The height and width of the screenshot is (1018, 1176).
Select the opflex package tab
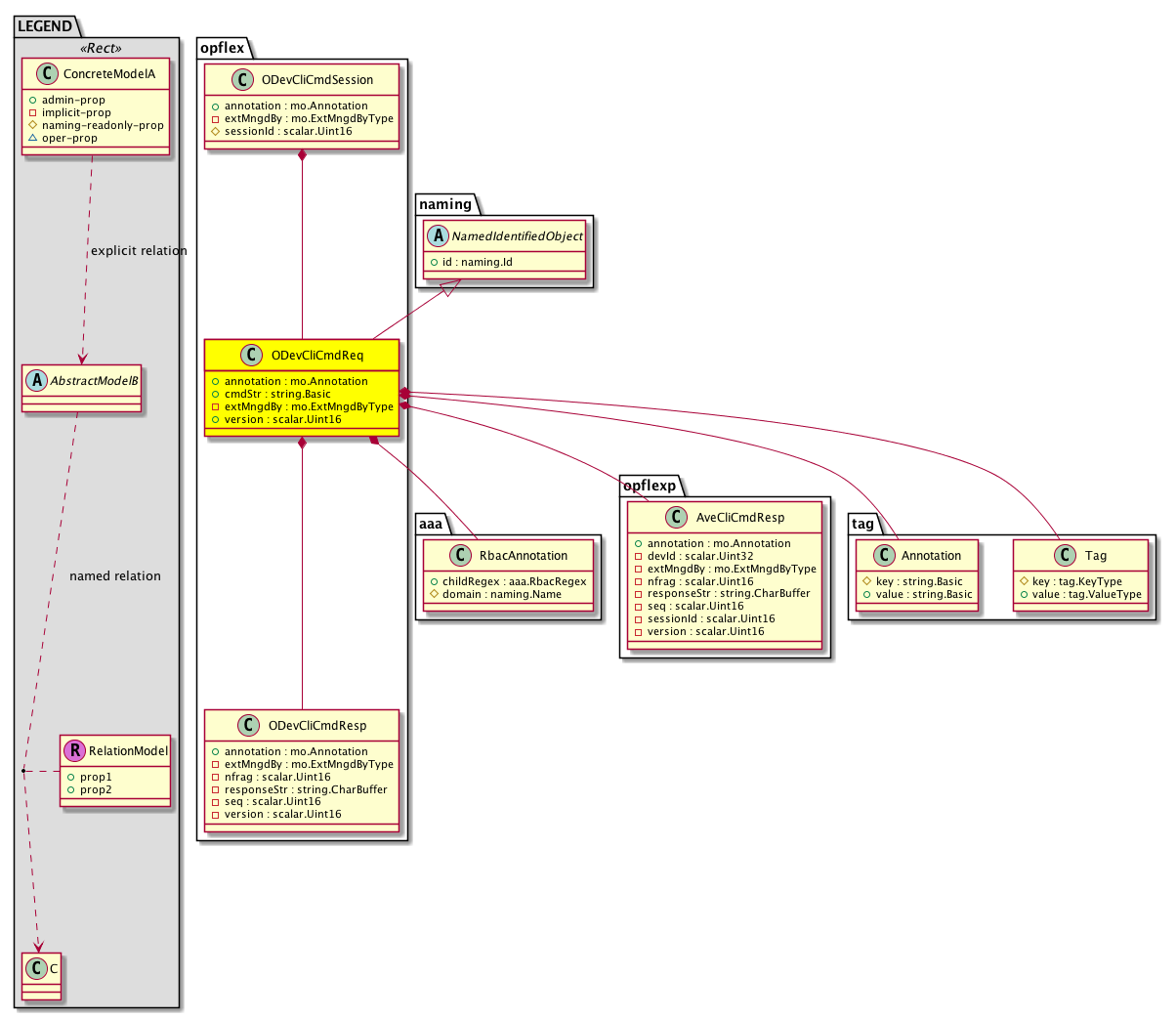[223, 48]
